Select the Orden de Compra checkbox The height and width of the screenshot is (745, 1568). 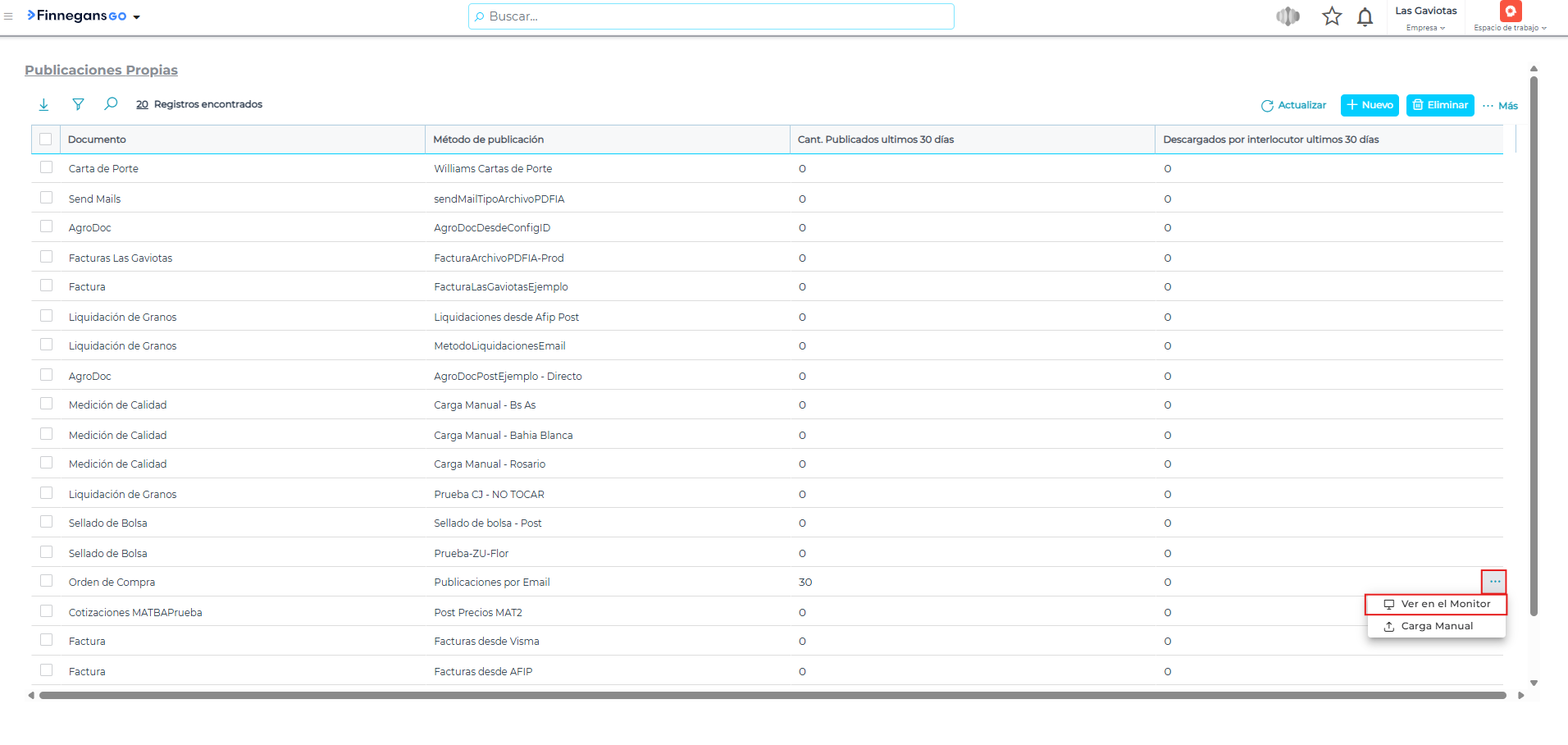click(x=47, y=581)
